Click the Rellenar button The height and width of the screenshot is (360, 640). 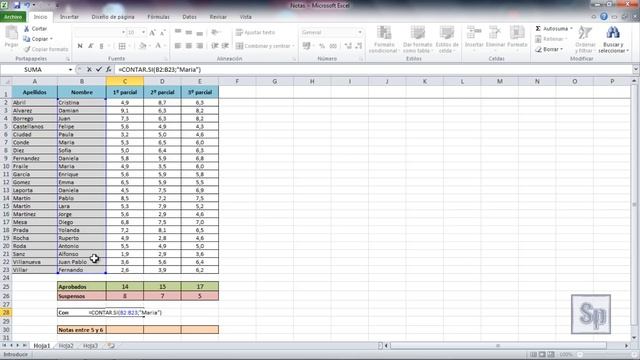[x=551, y=39]
